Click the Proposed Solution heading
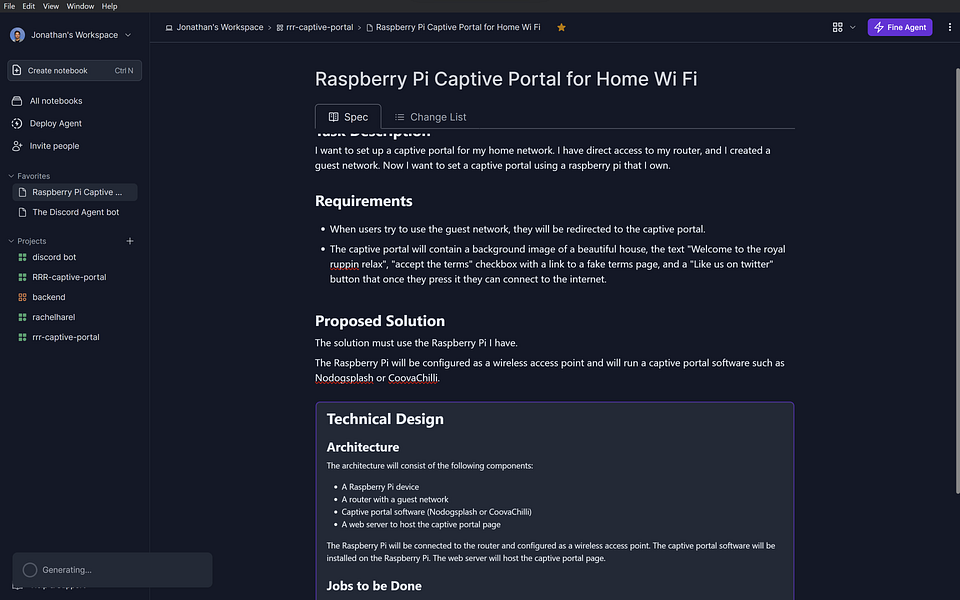Image resolution: width=960 pixels, height=600 pixels. [x=380, y=321]
